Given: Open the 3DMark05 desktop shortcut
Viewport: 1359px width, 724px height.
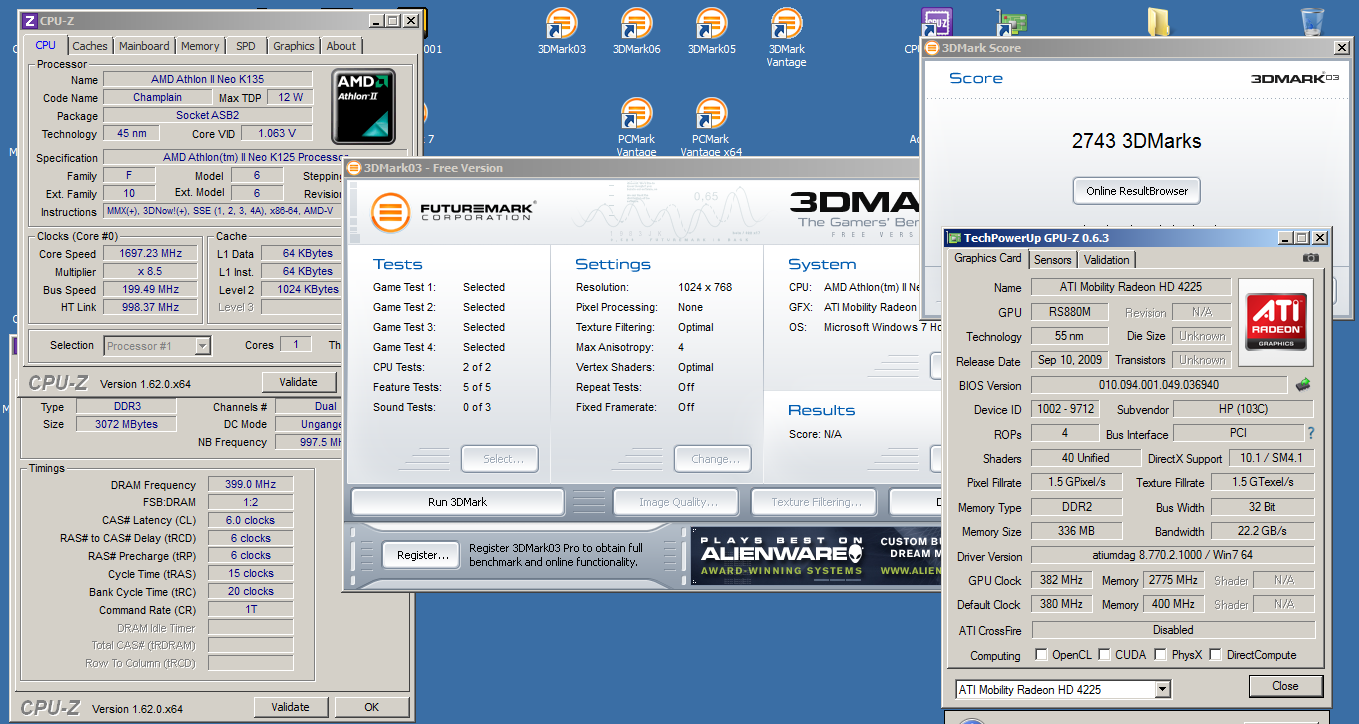Looking at the screenshot, I should pos(711,31).
